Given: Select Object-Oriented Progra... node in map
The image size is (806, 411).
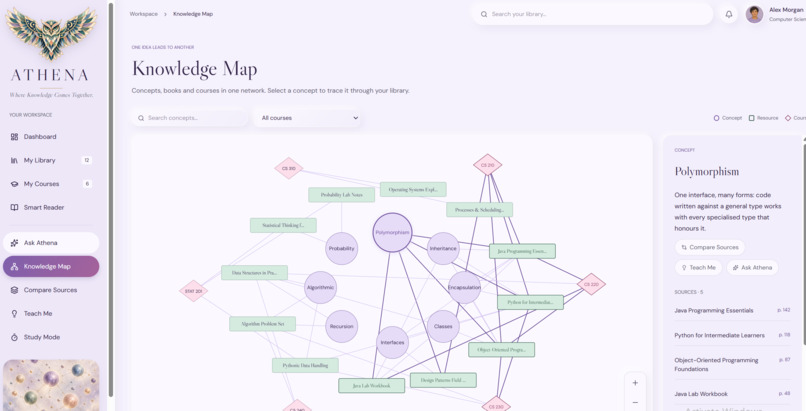Looking at the screenshot, I should (x=501, y=349).
